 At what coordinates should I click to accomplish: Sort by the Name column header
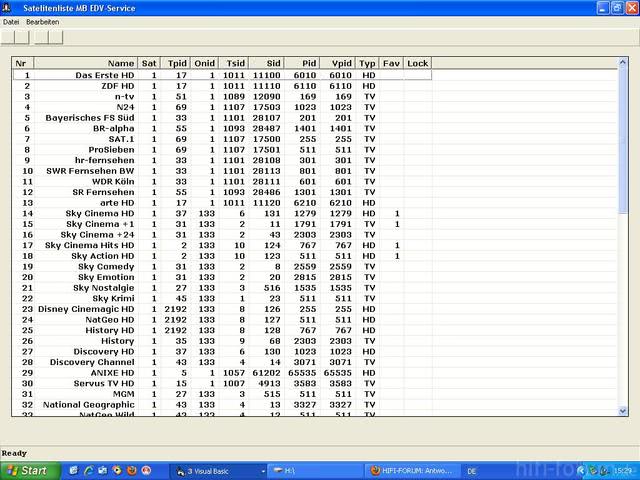click(86, 63)
